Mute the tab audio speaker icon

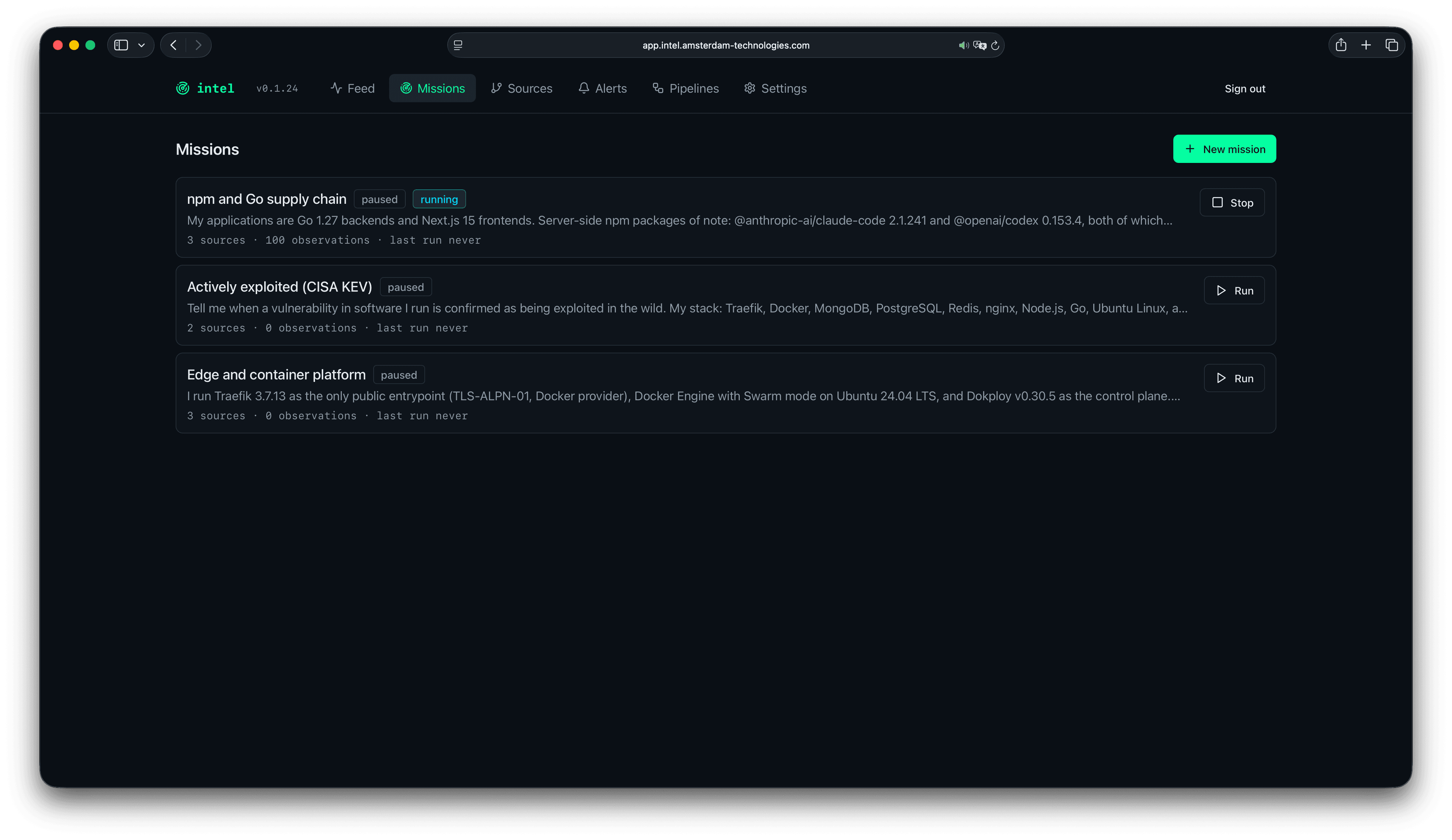click(963, 45)
